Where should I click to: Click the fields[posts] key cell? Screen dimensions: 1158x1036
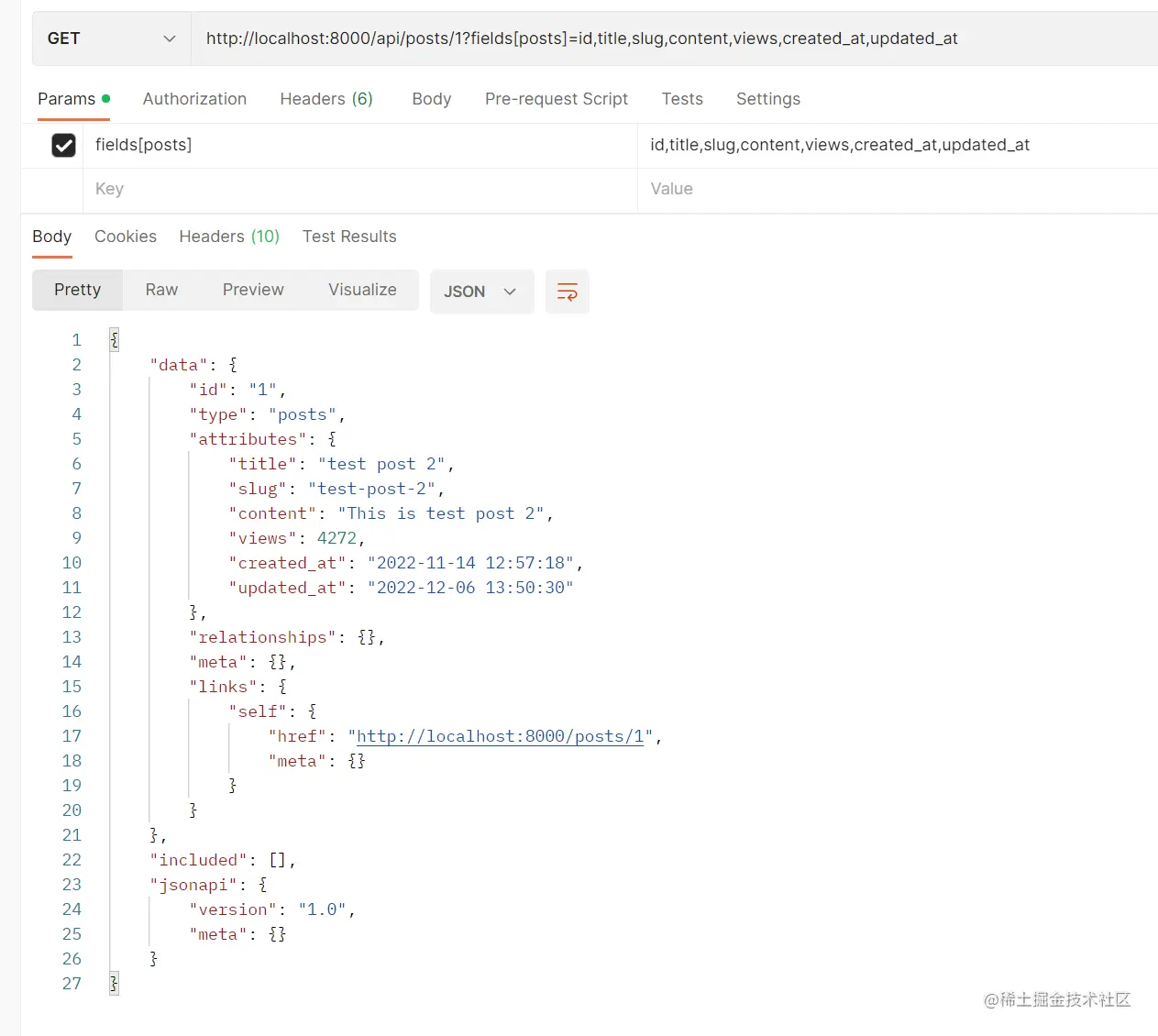click(x=360, y=145)
